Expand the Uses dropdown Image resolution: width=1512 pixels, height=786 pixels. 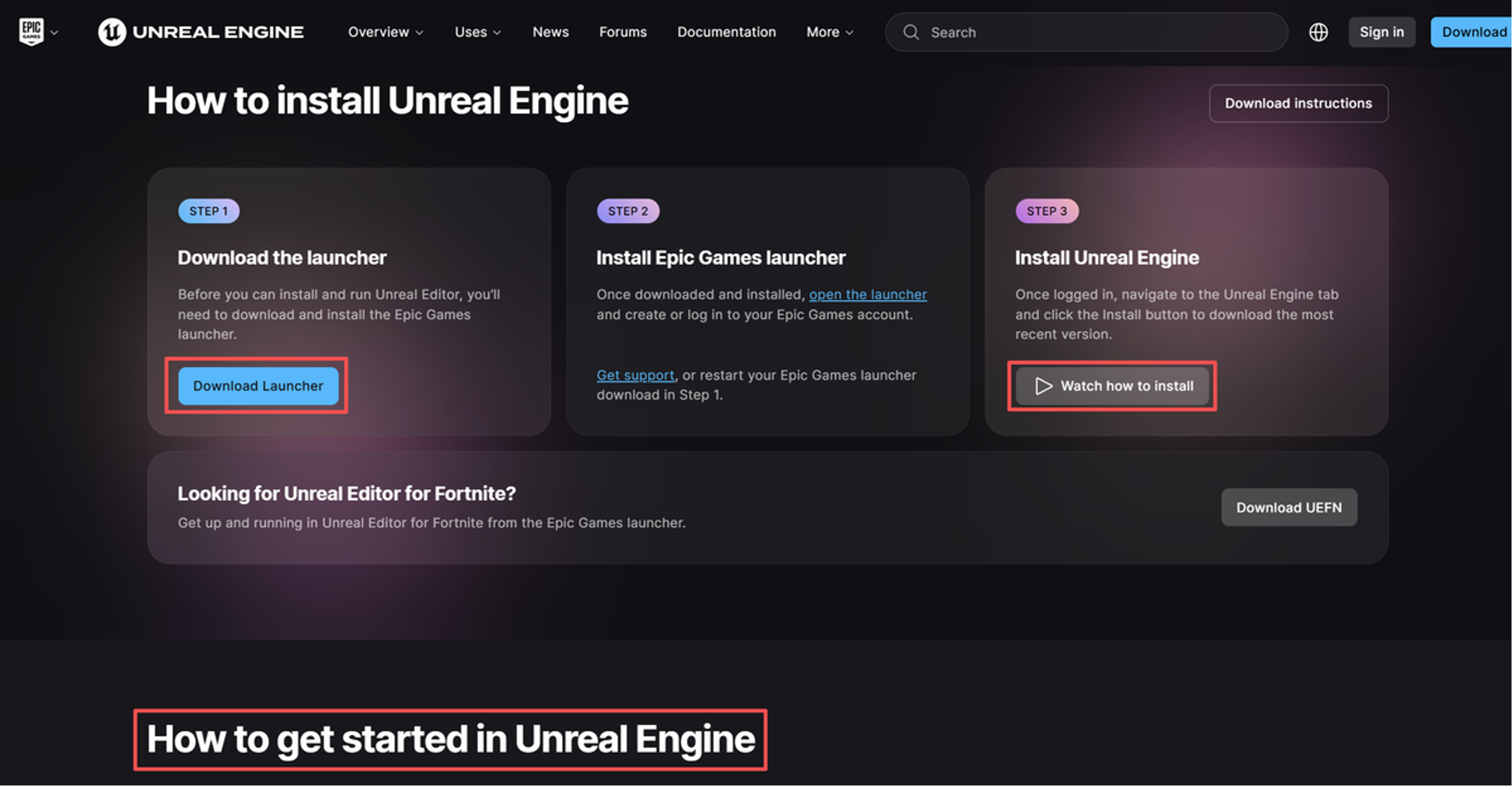pyautogui.click(x=477, y=32)
